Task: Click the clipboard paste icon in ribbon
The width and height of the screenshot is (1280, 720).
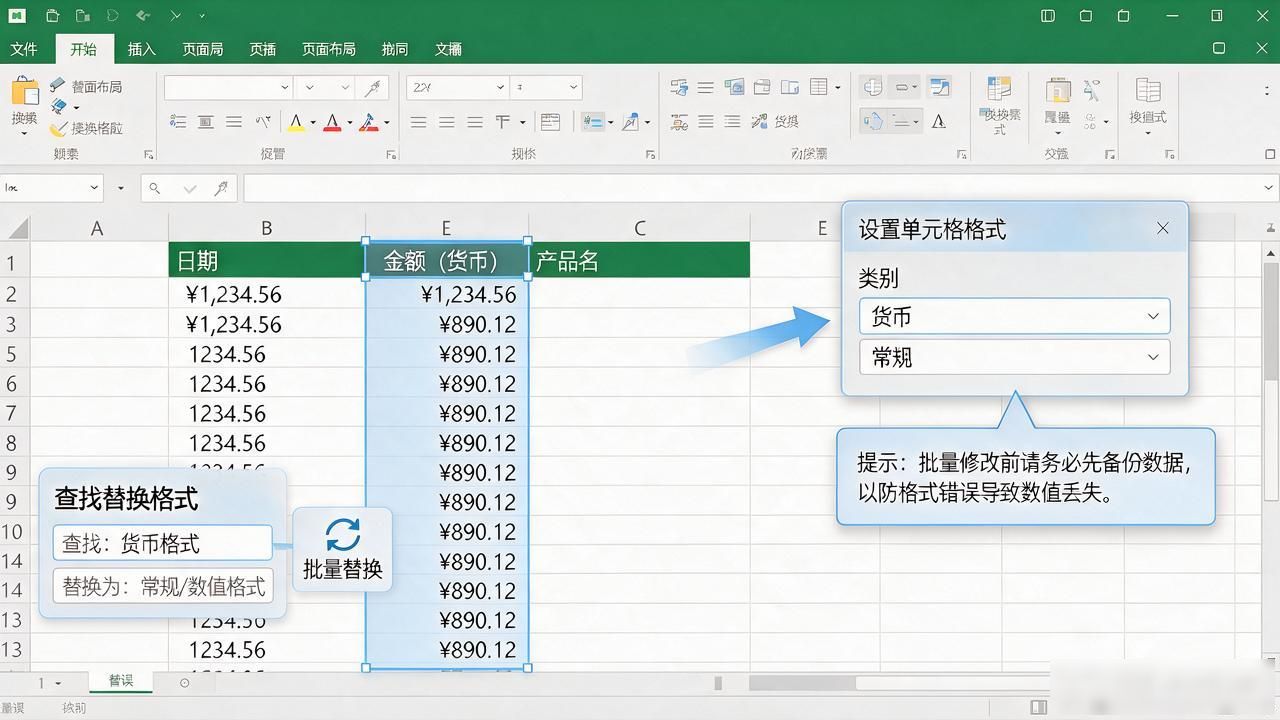Action: click(x=25, y=90)
